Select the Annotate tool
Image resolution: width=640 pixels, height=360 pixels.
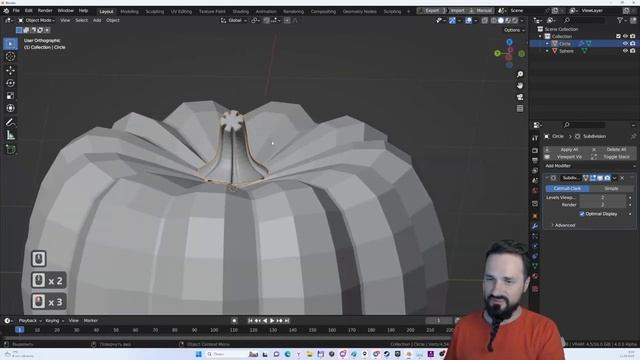coord(11,122)
